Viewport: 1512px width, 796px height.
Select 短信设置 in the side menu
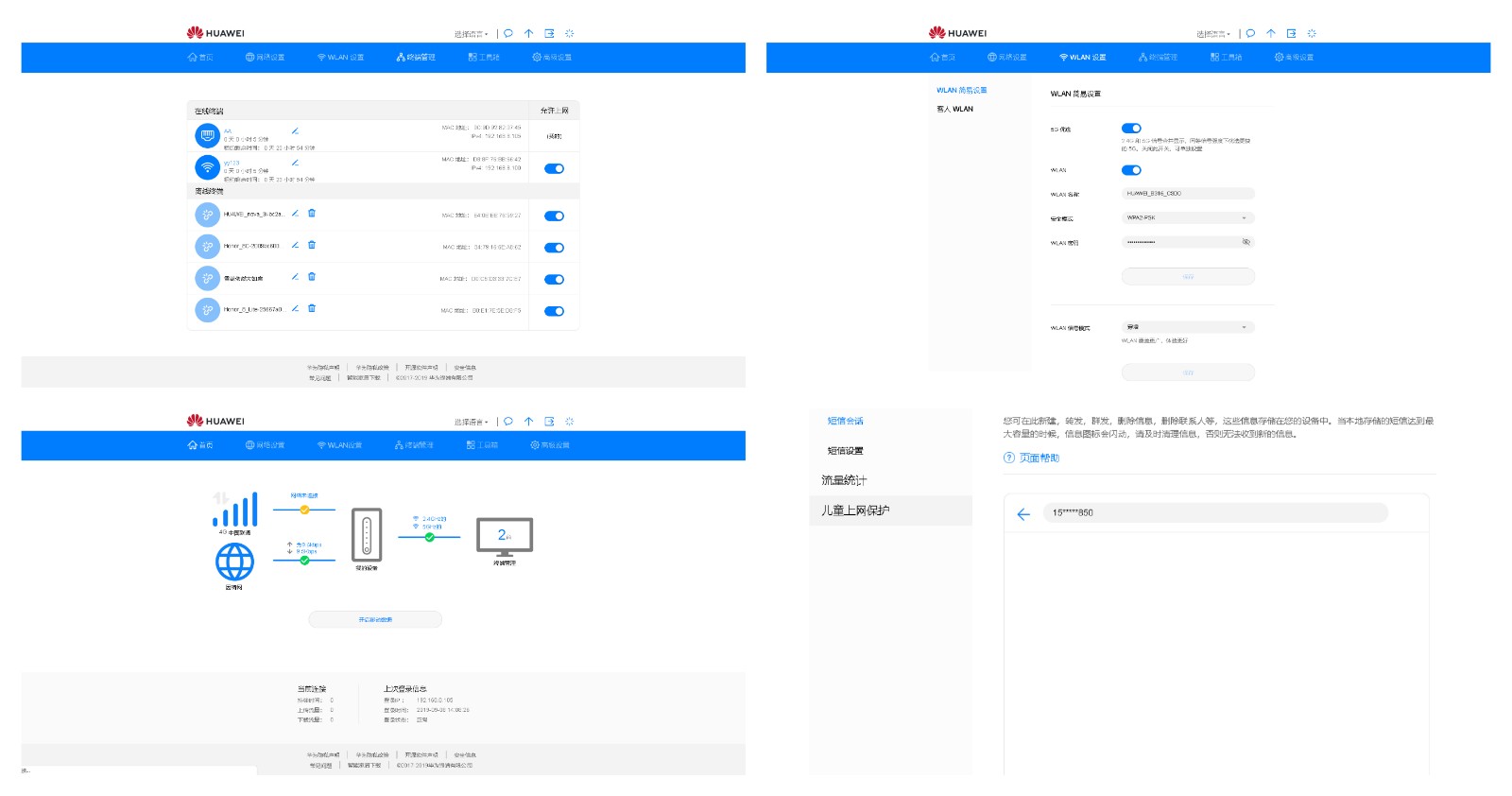845,451
